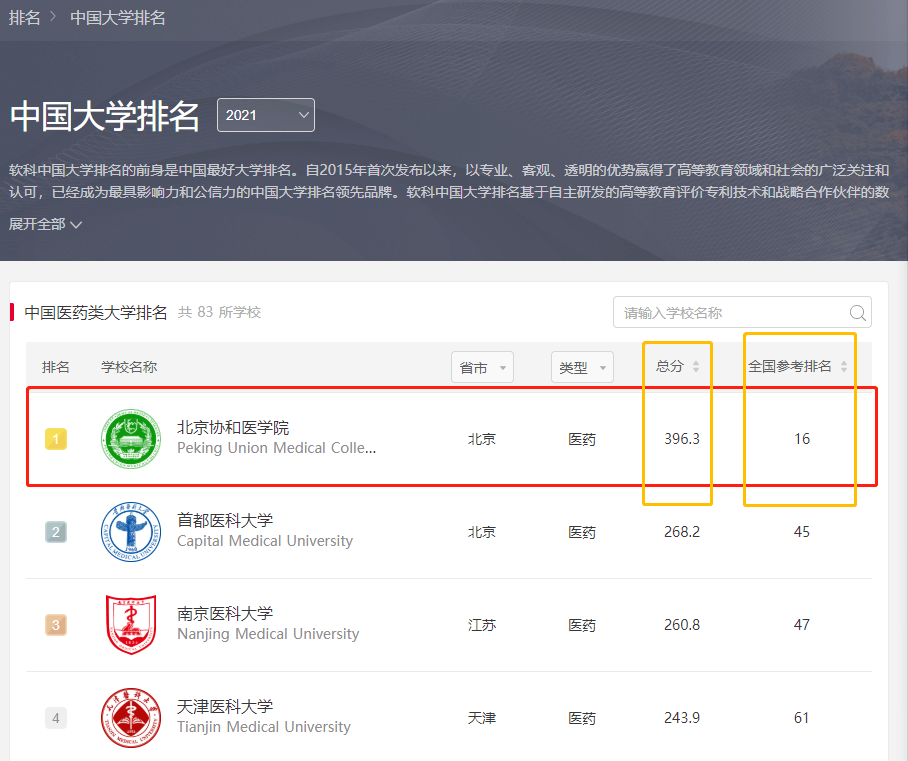
Task: Click 江苏 in the Nanjing row
Action: pos(482,625)
